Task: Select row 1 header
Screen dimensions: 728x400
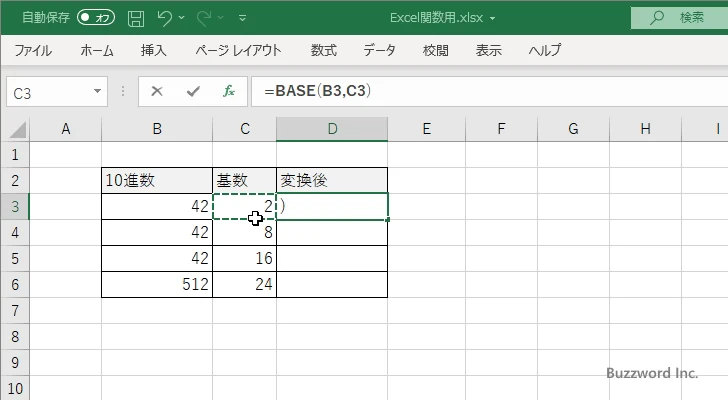Action: (15, 155)
